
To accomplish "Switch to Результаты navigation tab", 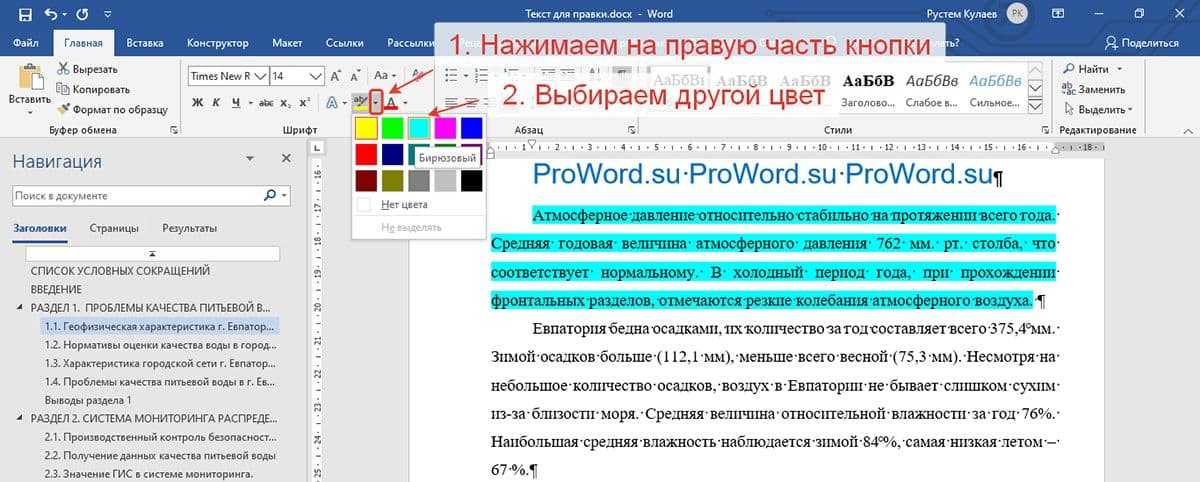I will click(x=190, y=228).
